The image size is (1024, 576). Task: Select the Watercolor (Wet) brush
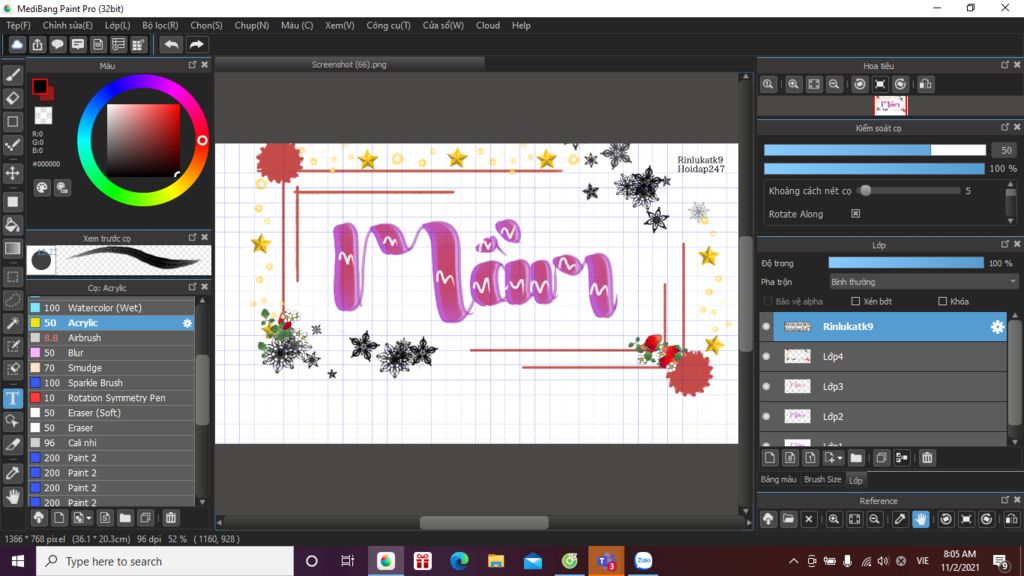click(x=111, y=308)
